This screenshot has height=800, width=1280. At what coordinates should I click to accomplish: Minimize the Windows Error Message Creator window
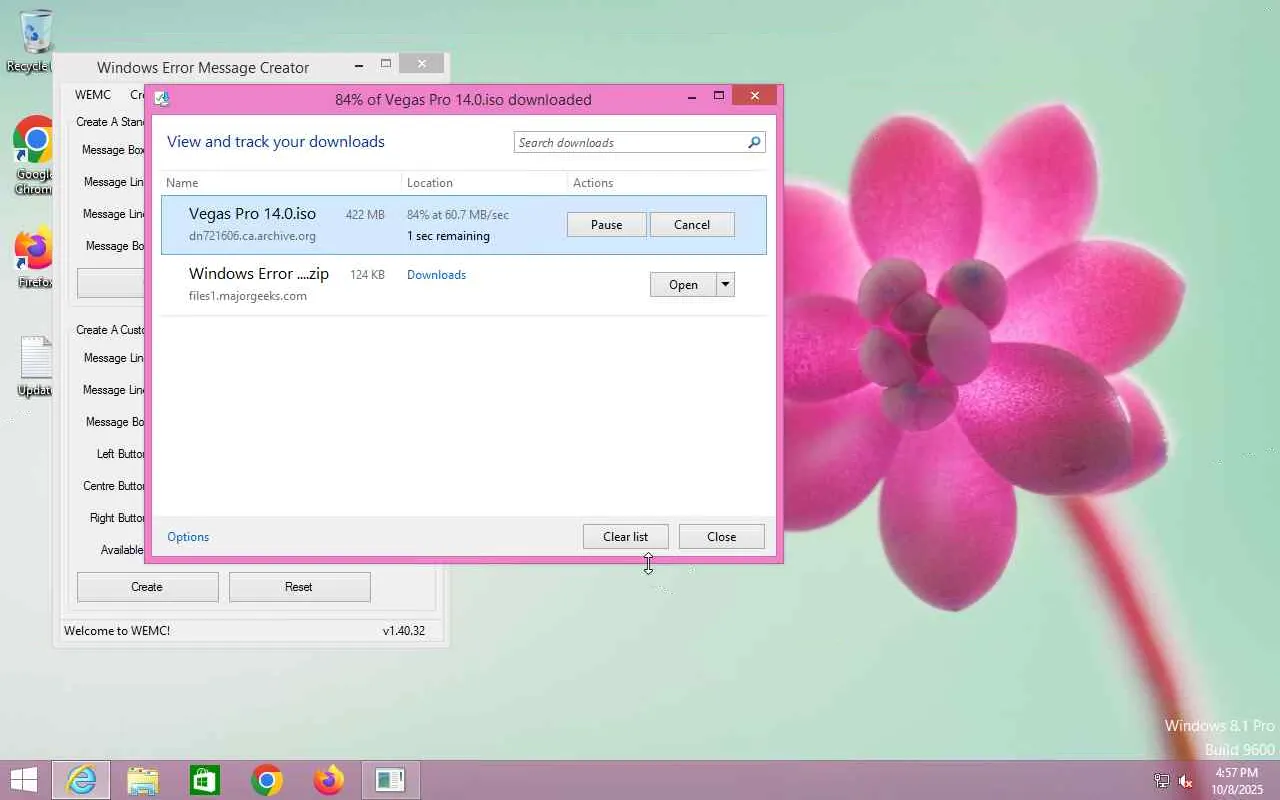click(359, 64)
